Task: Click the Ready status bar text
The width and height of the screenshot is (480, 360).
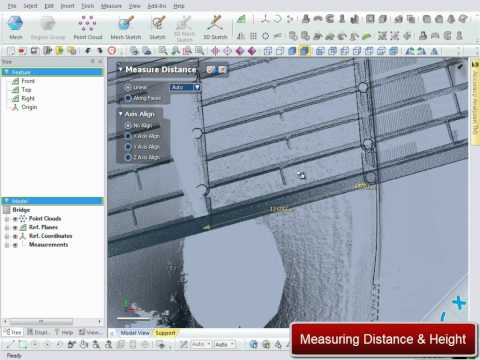Action: click(x=14, y=355)
